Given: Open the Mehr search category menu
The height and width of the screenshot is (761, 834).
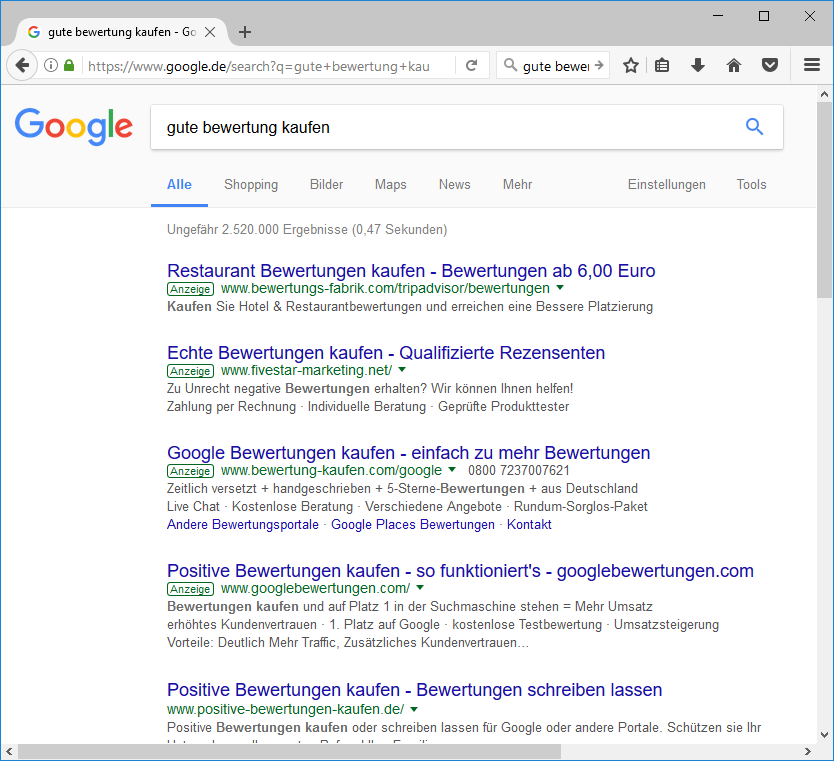Looking at the screenshot, I should click(517, 185).
